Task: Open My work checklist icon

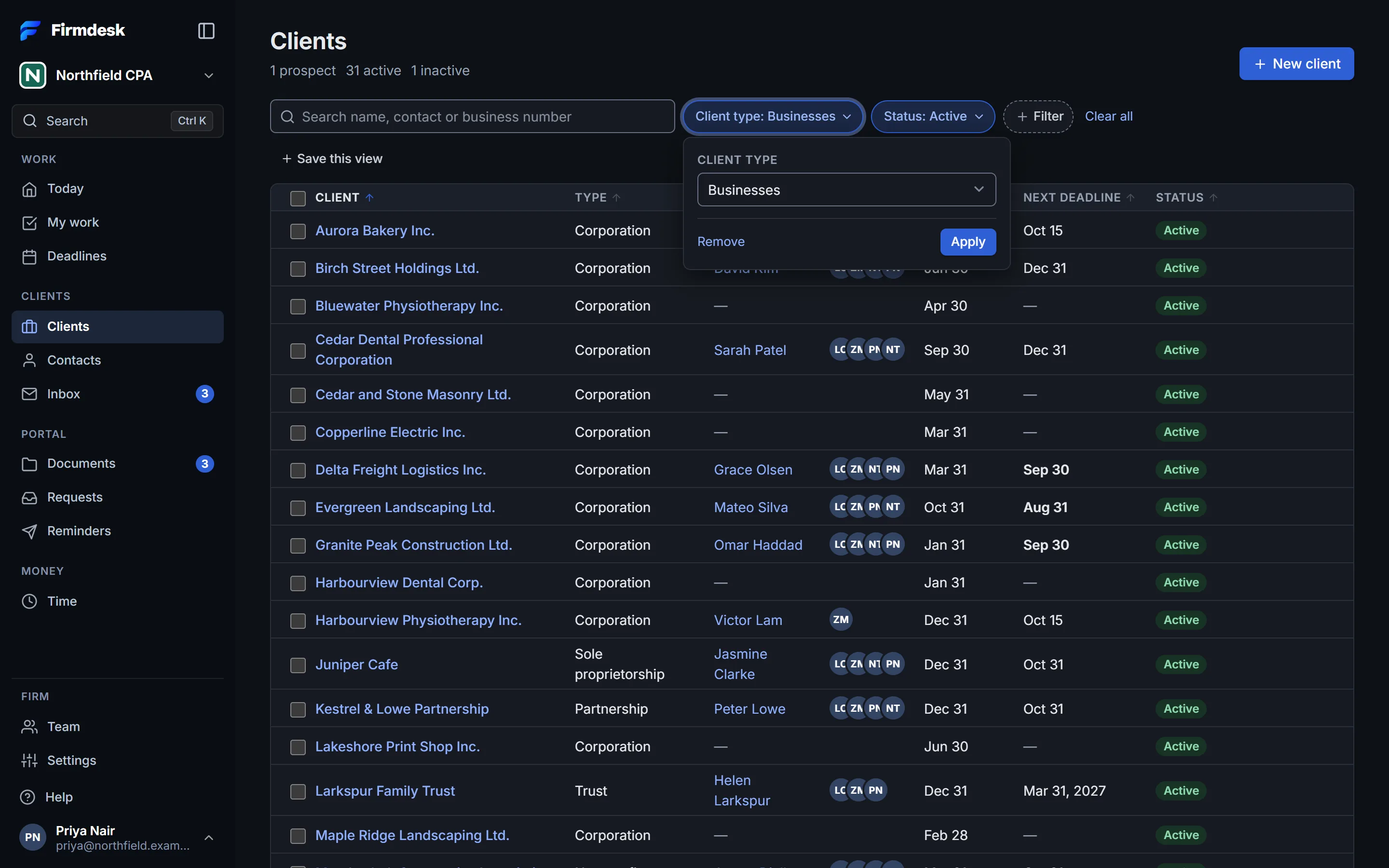Action: 29,223
